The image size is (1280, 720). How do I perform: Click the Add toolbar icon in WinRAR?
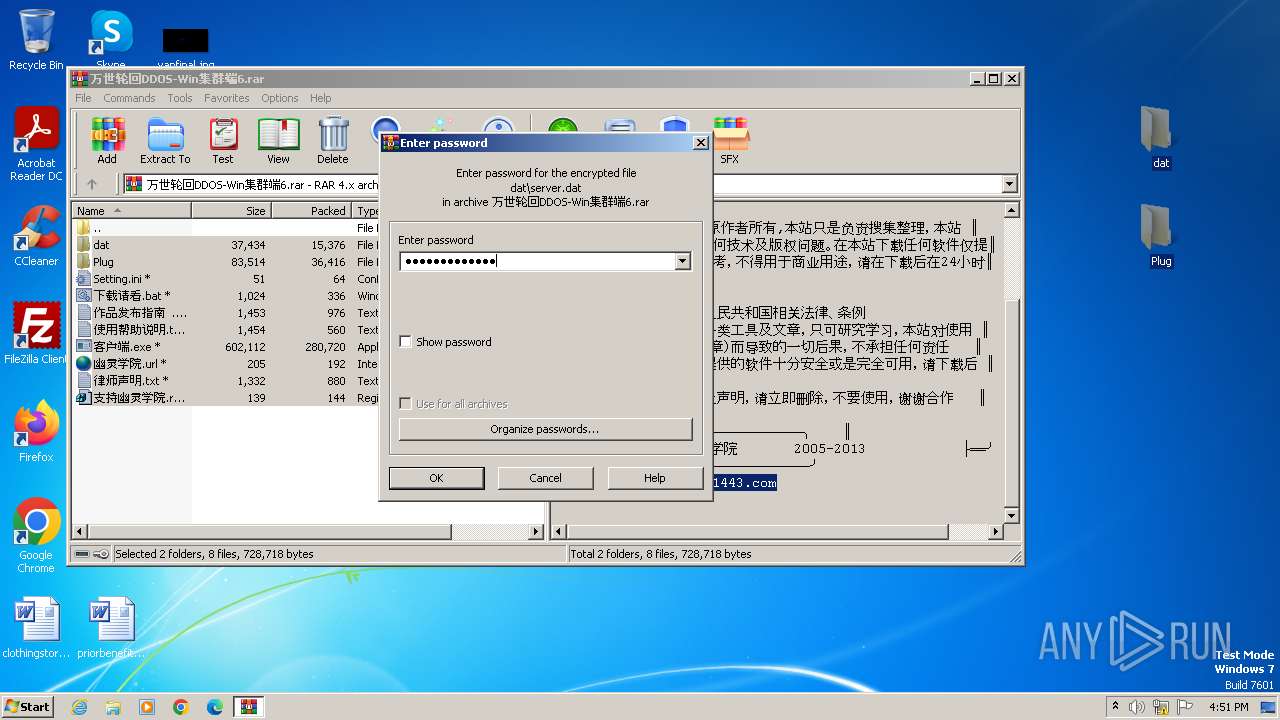(x=107, y=141)
